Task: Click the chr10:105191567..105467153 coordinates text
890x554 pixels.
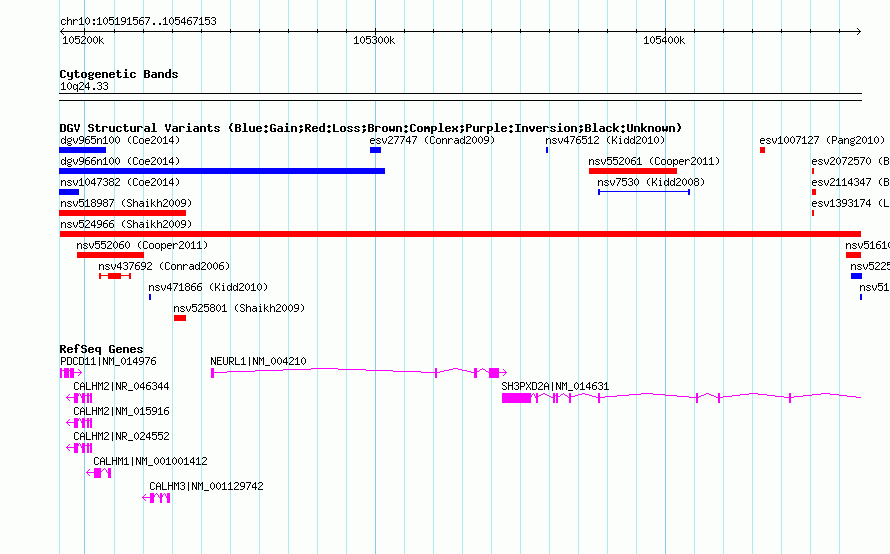Action: point(138,21)
